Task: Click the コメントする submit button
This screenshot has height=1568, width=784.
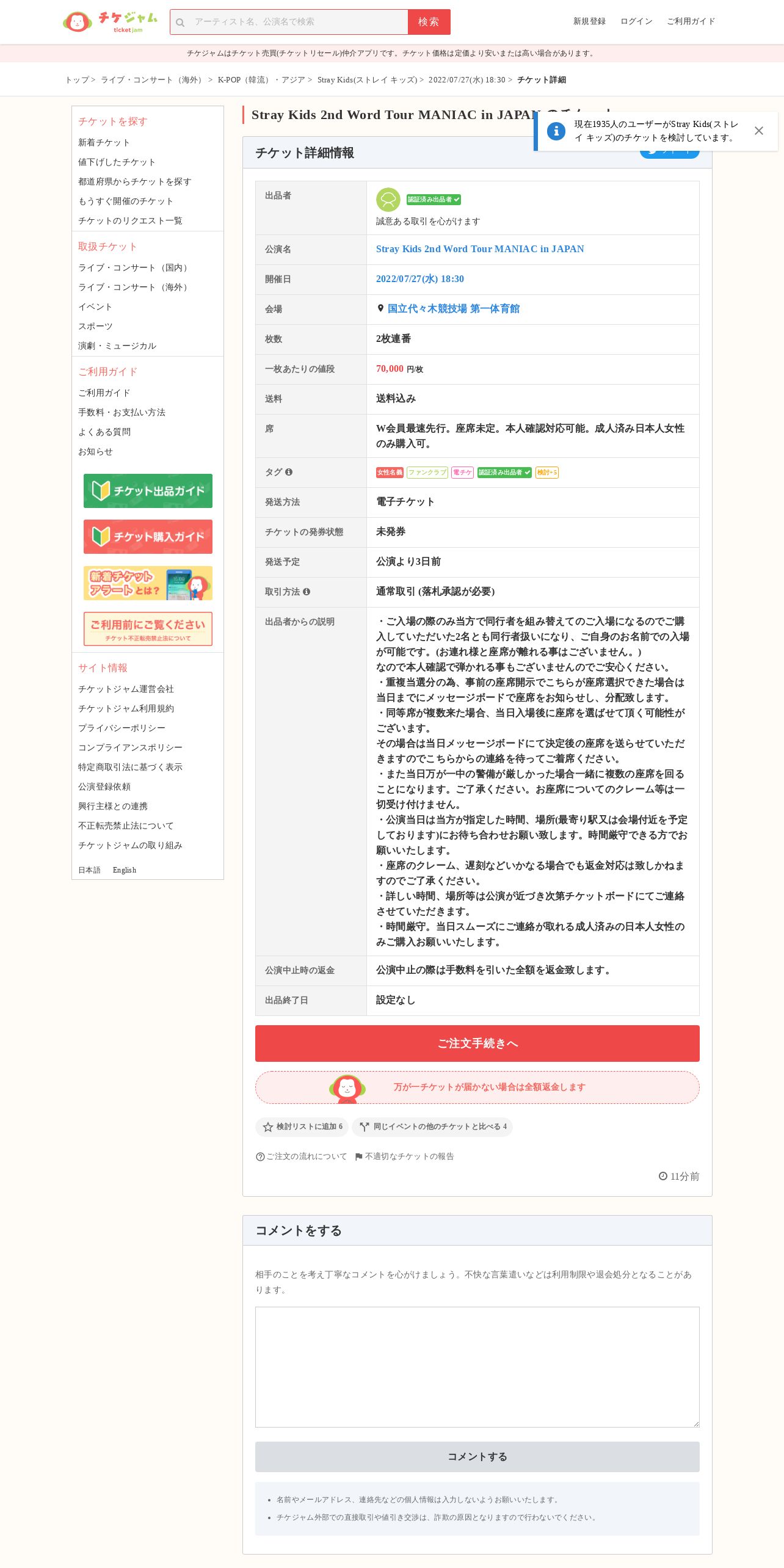Action: click(477, 1457)
